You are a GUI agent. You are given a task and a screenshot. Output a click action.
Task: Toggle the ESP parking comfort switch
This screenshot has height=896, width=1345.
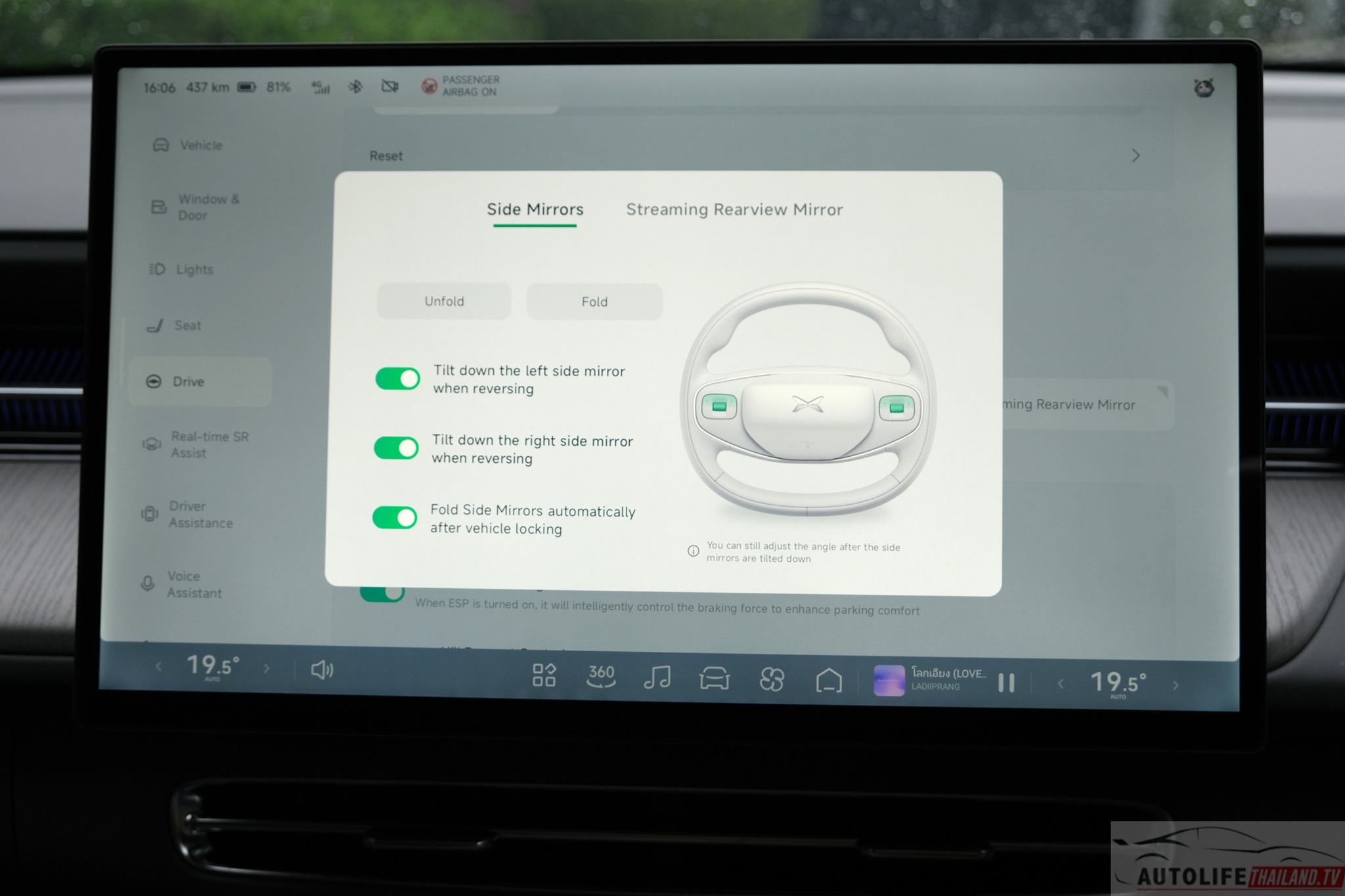(x=382, y=593)
